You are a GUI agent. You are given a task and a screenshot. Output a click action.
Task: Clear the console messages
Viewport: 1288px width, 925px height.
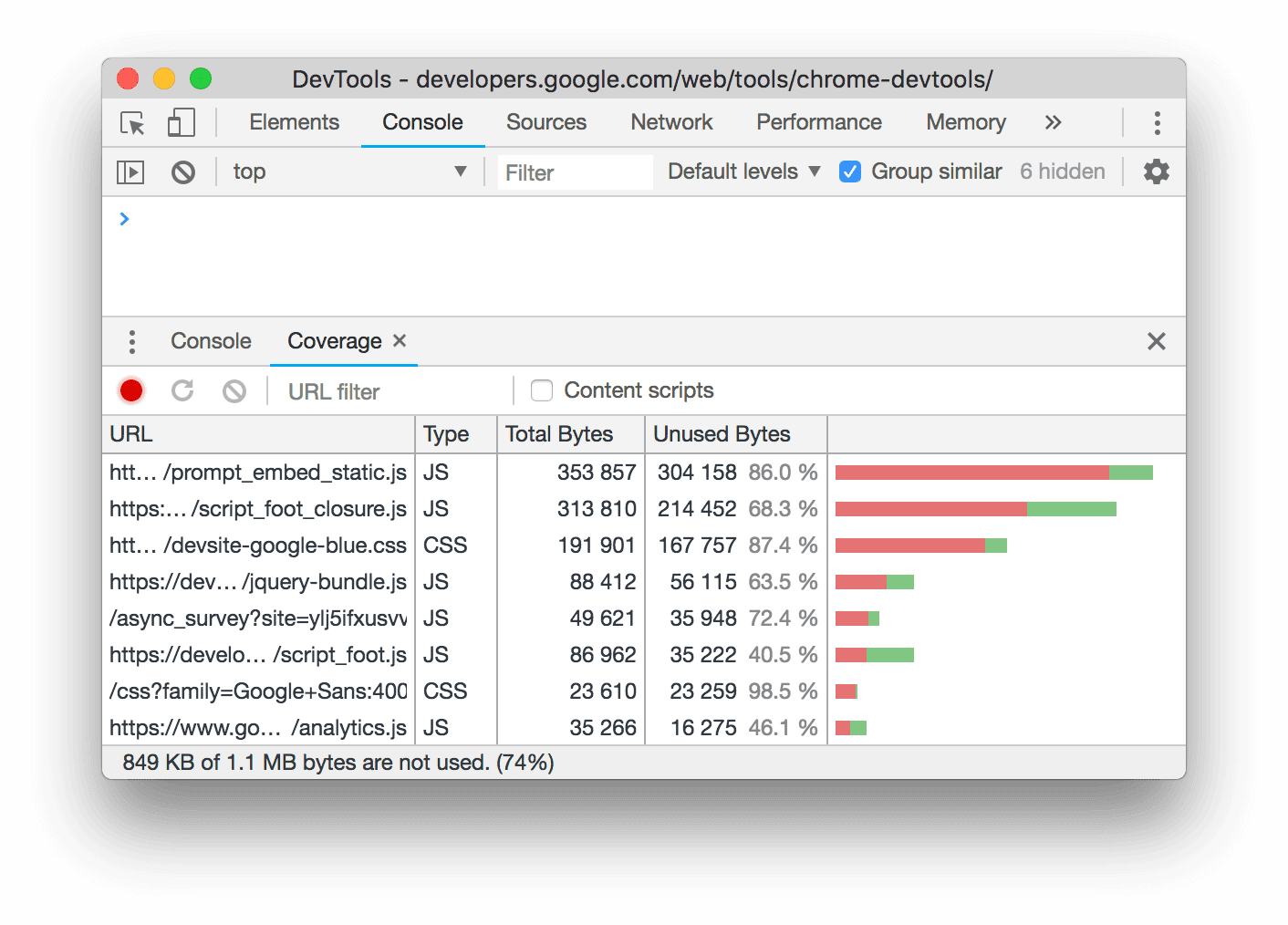coord(183,171)
